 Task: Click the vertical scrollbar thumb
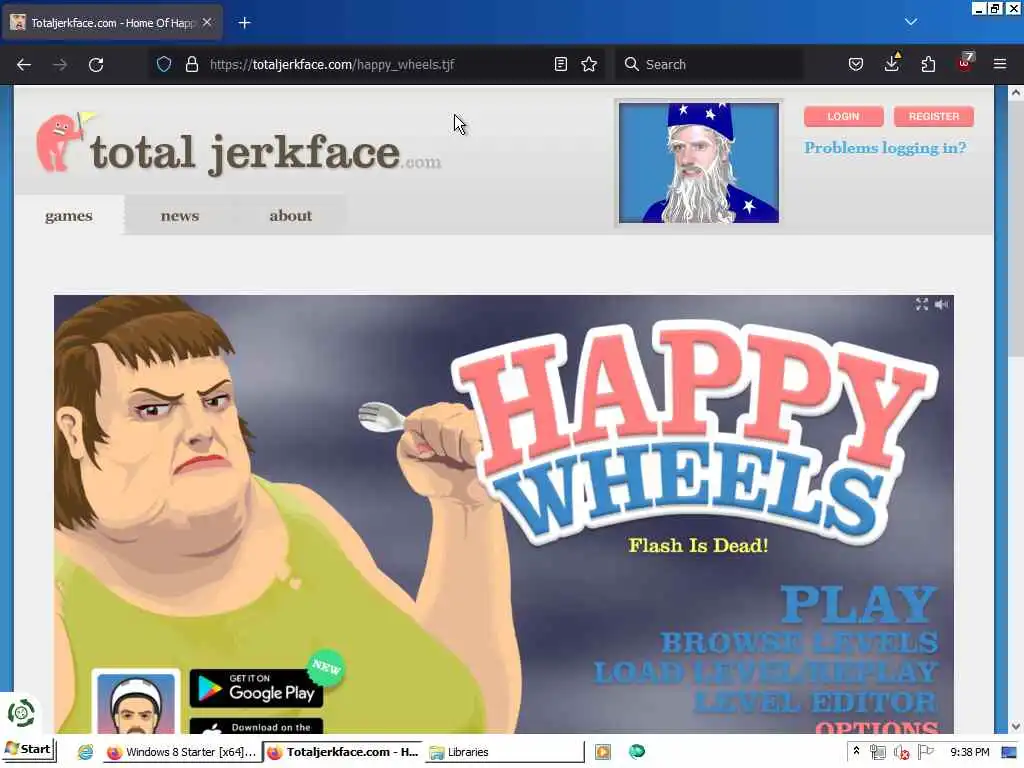[1015, 229]
